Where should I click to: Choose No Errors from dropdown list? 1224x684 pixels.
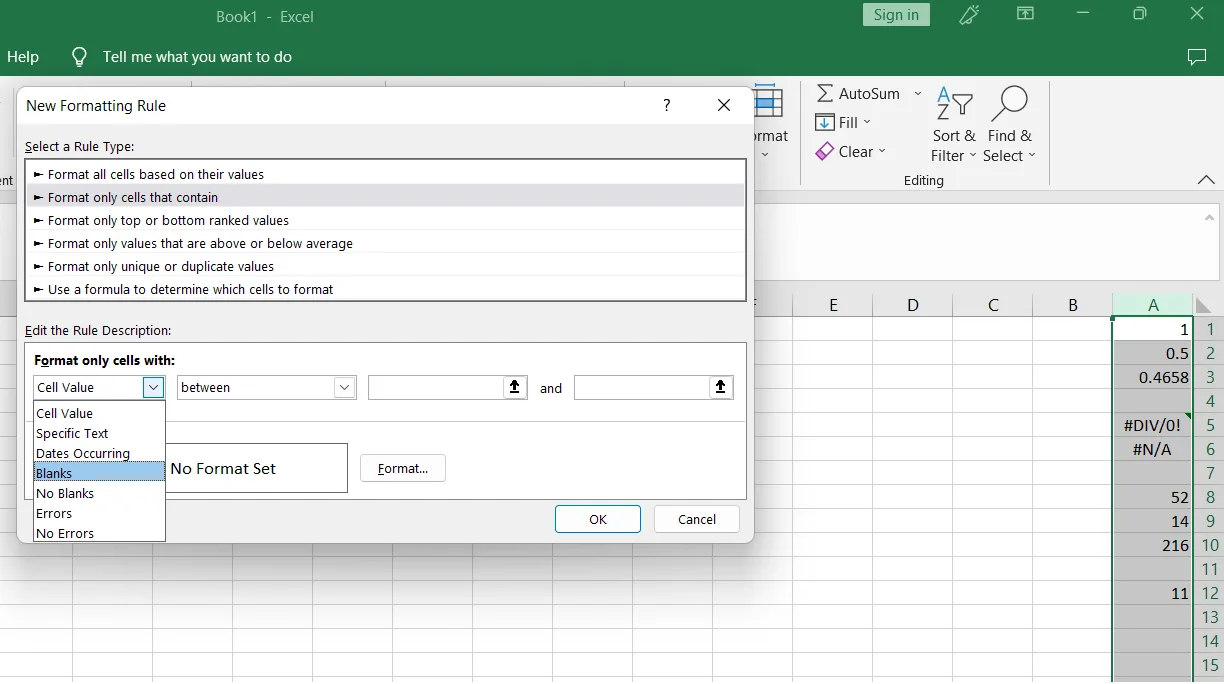click(99, 533)
